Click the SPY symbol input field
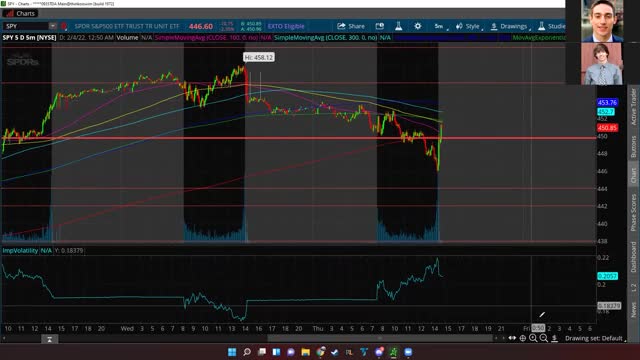The image size is (640, 360). [x=26, y=26]
